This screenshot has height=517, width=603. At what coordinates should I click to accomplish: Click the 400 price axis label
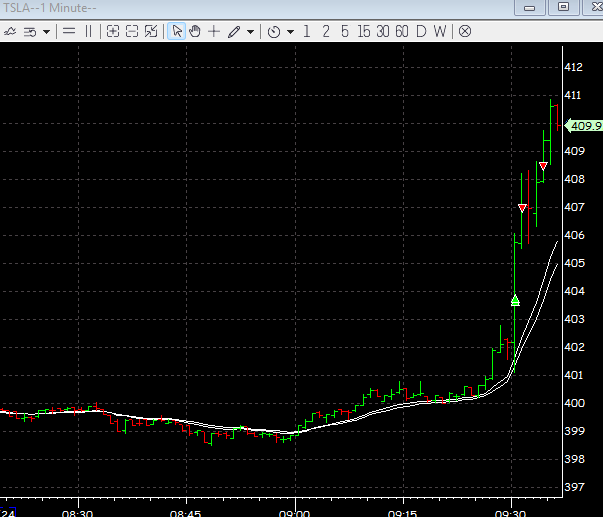coord(574,403)
